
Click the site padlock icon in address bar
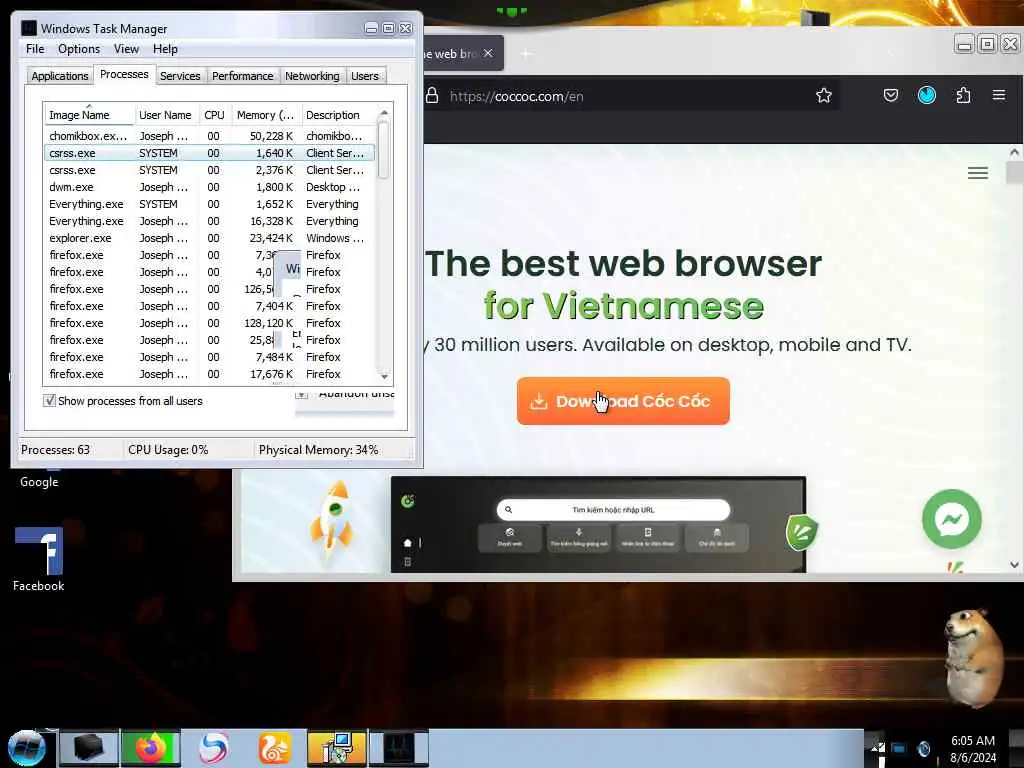click(432, 95)
